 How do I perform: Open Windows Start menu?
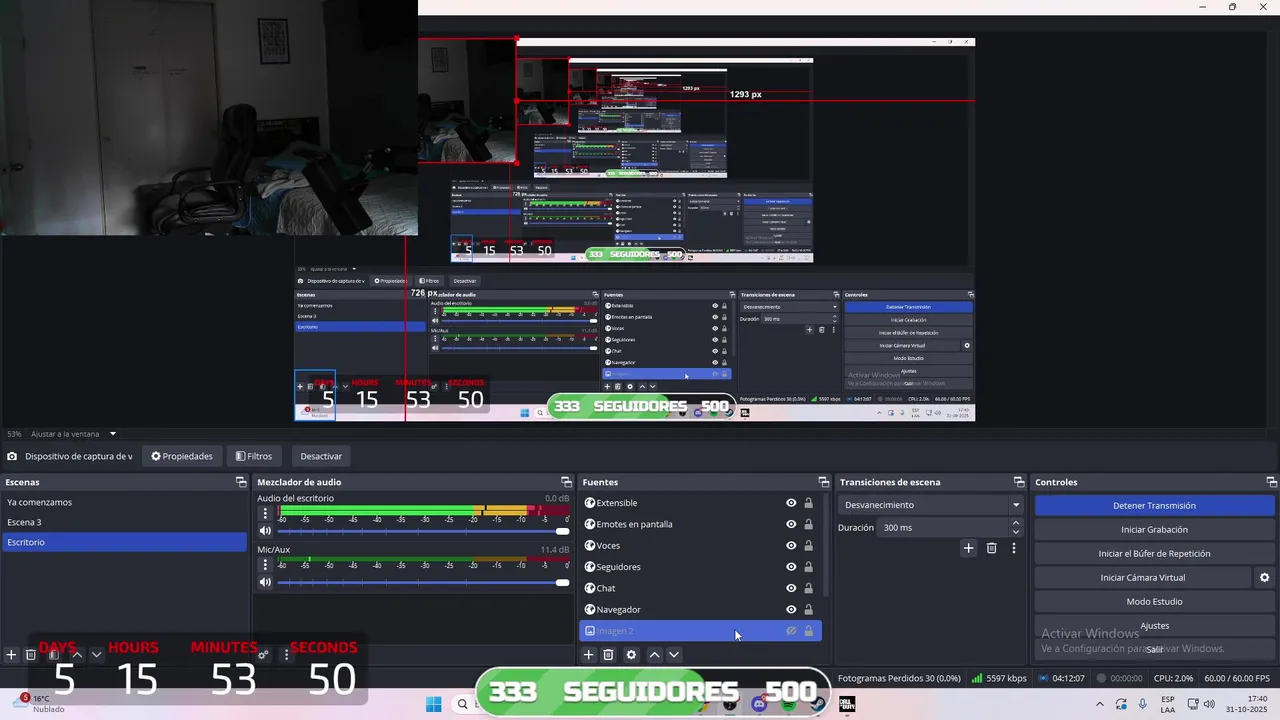point(433,704)
